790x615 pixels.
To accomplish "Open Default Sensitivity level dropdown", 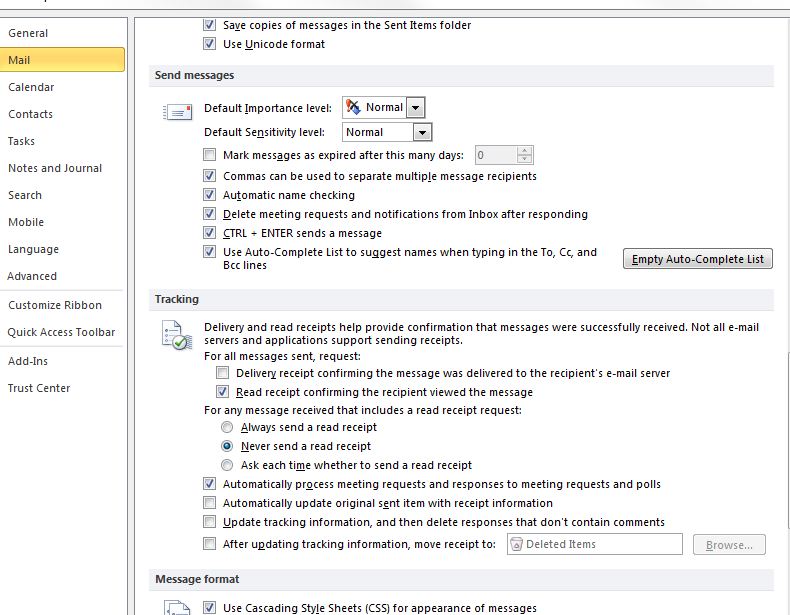I will (x=422, y=132).
